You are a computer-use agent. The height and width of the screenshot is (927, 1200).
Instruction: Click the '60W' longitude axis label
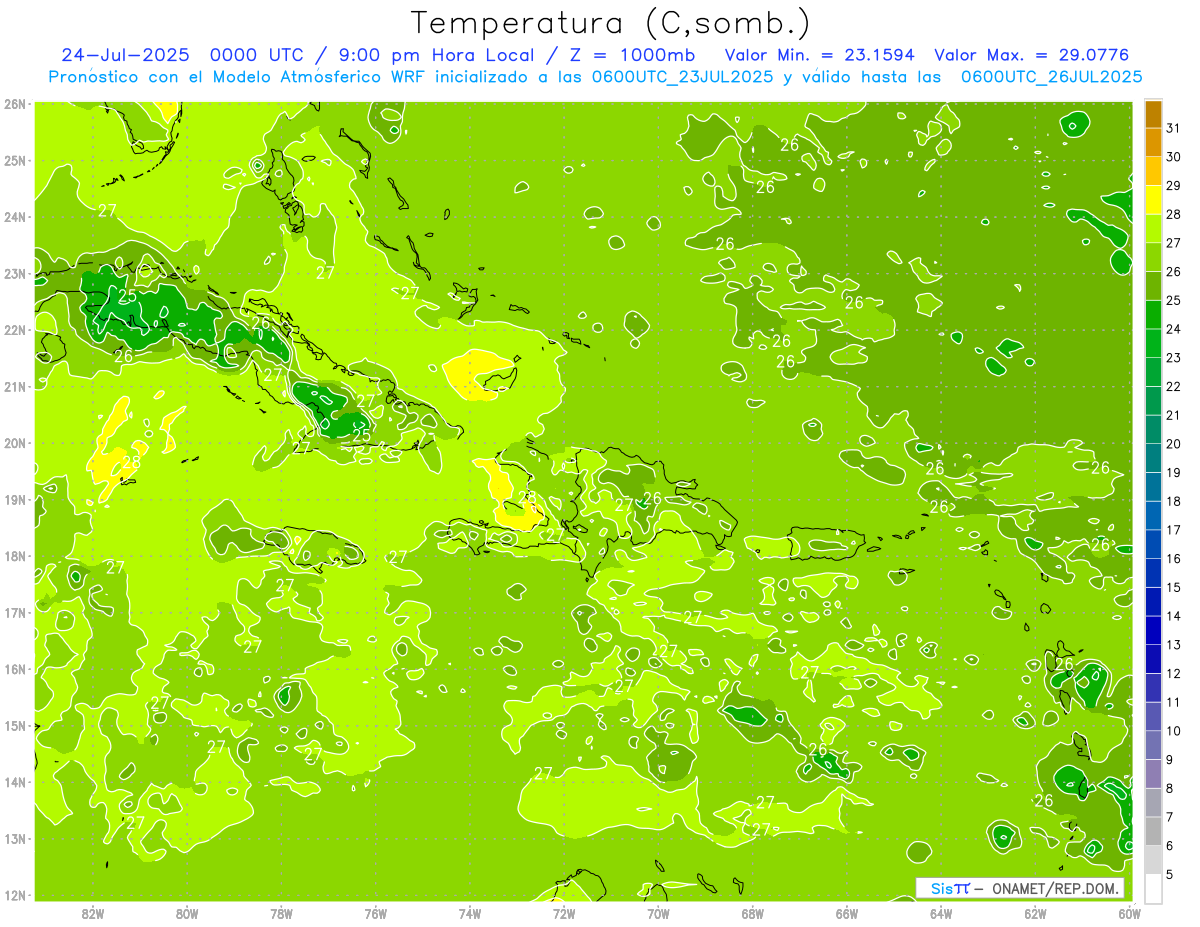[1129, 913]
